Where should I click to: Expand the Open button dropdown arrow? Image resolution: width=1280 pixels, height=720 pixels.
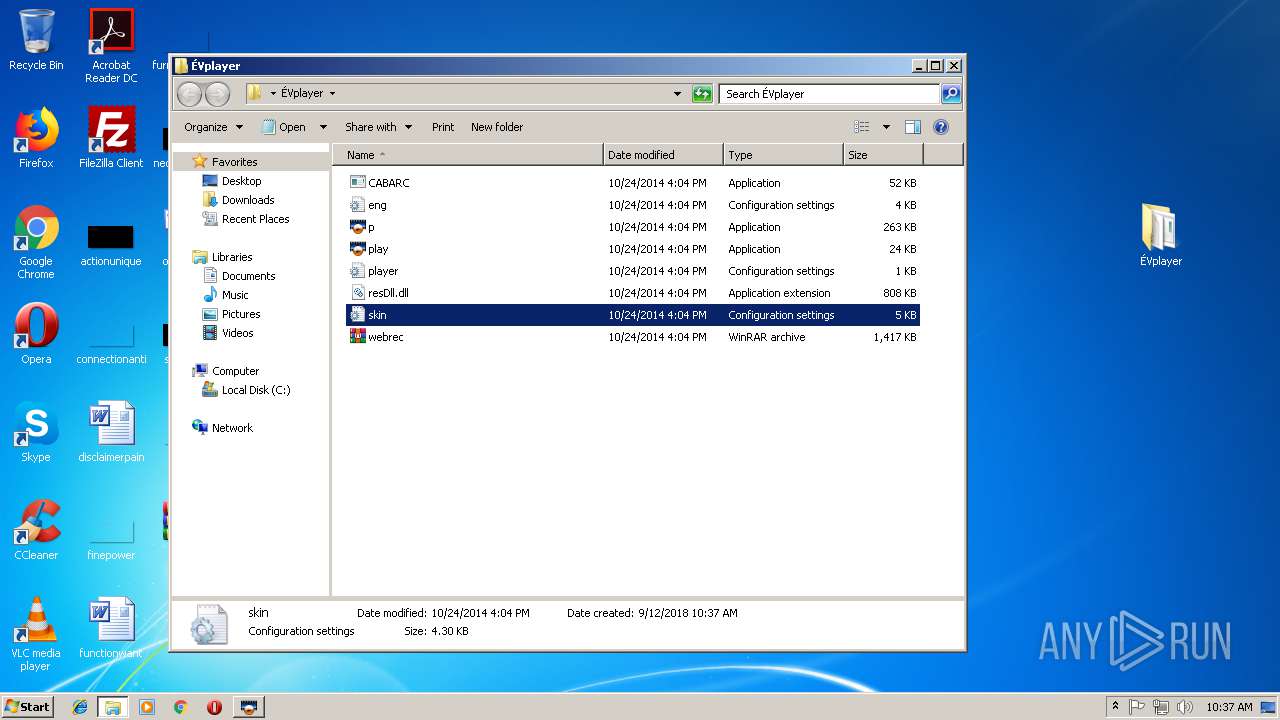(323, 127)
